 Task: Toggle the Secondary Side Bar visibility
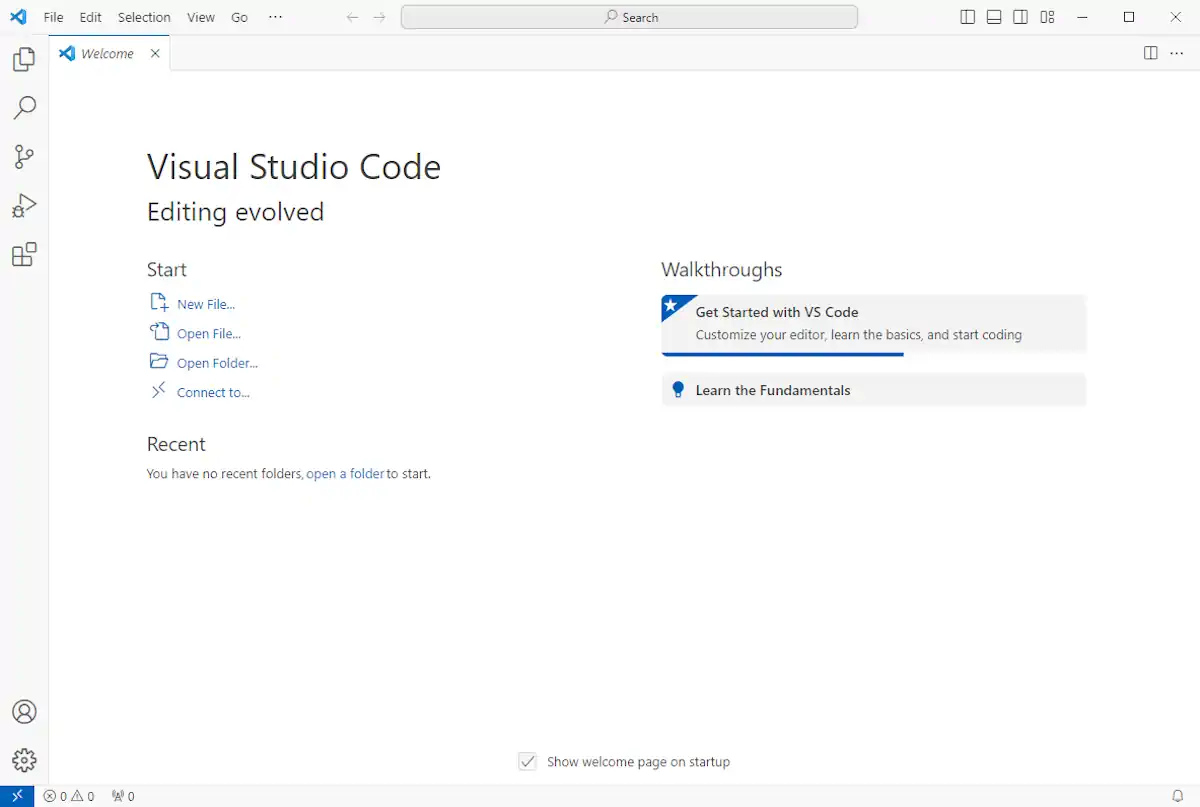1019,17
